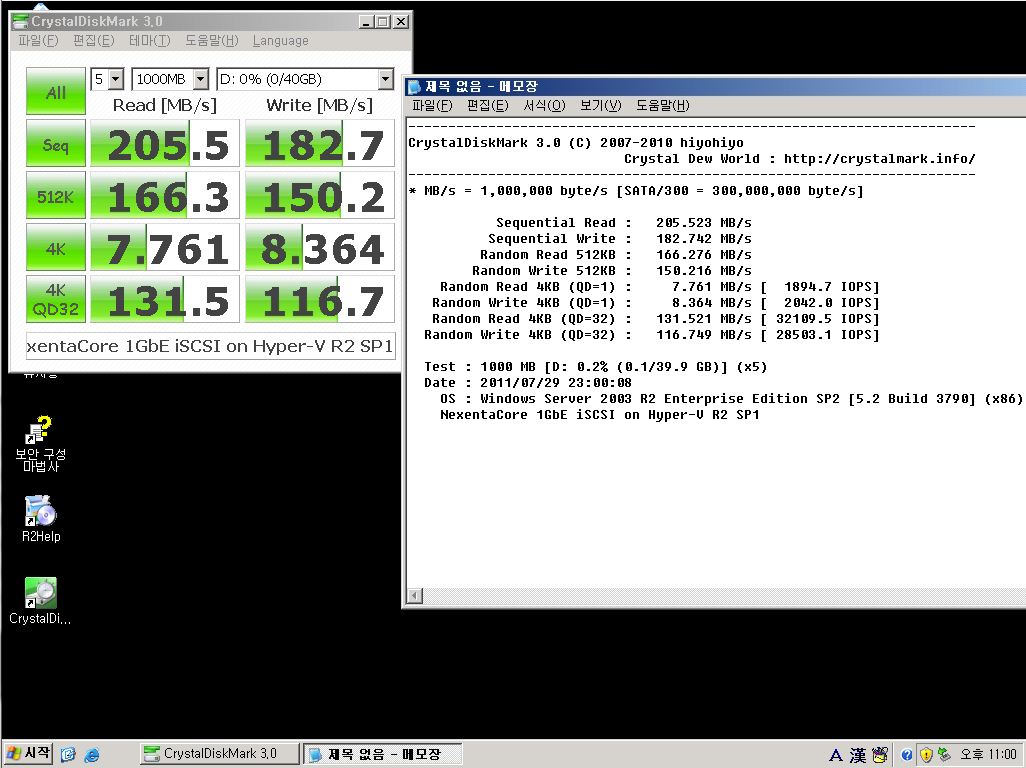Launch Internet Explorer from quick launch
This screenshot has height=768, width=1026.
coord(92,754)
